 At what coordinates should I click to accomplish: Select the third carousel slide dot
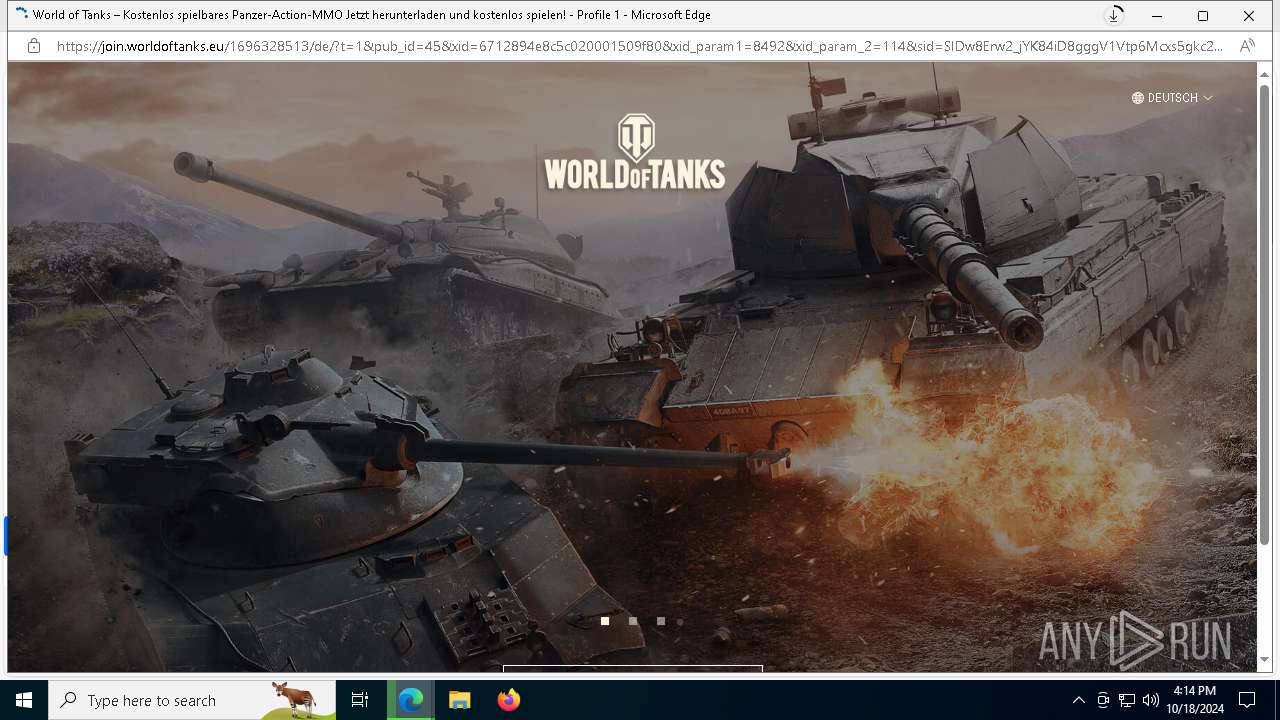[661, 621]
